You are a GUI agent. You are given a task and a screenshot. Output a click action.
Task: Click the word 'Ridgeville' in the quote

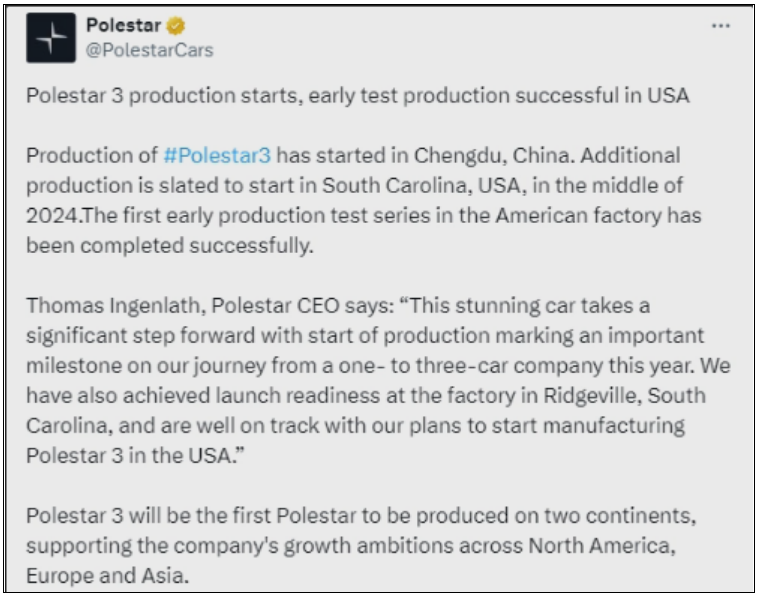click(x=592, y=395)
